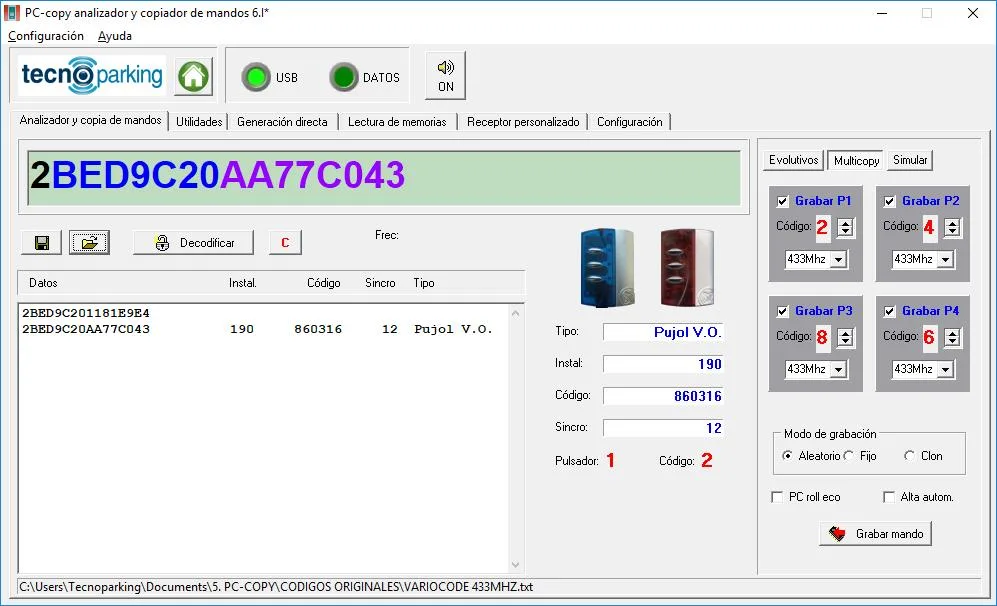
Task: Toggle the Grabar P2 checkbox
Action: point(890,202)
